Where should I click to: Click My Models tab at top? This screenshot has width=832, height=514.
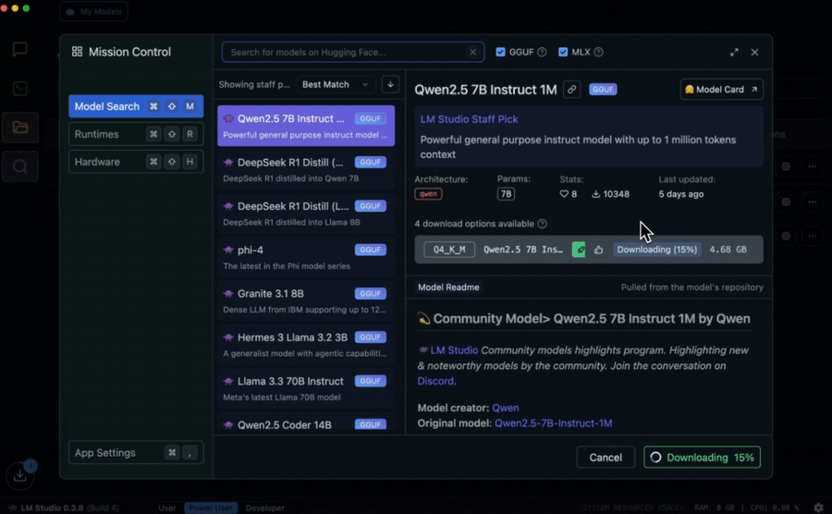[94, 11]
